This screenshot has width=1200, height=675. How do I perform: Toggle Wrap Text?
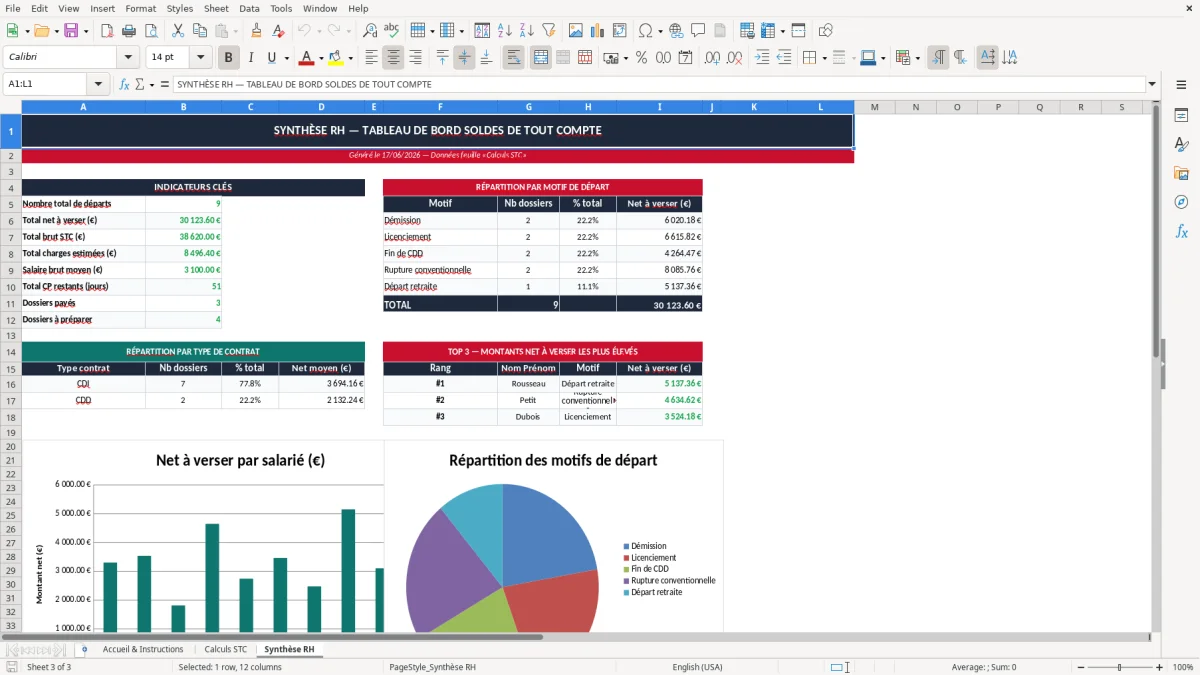coord(513,58)
